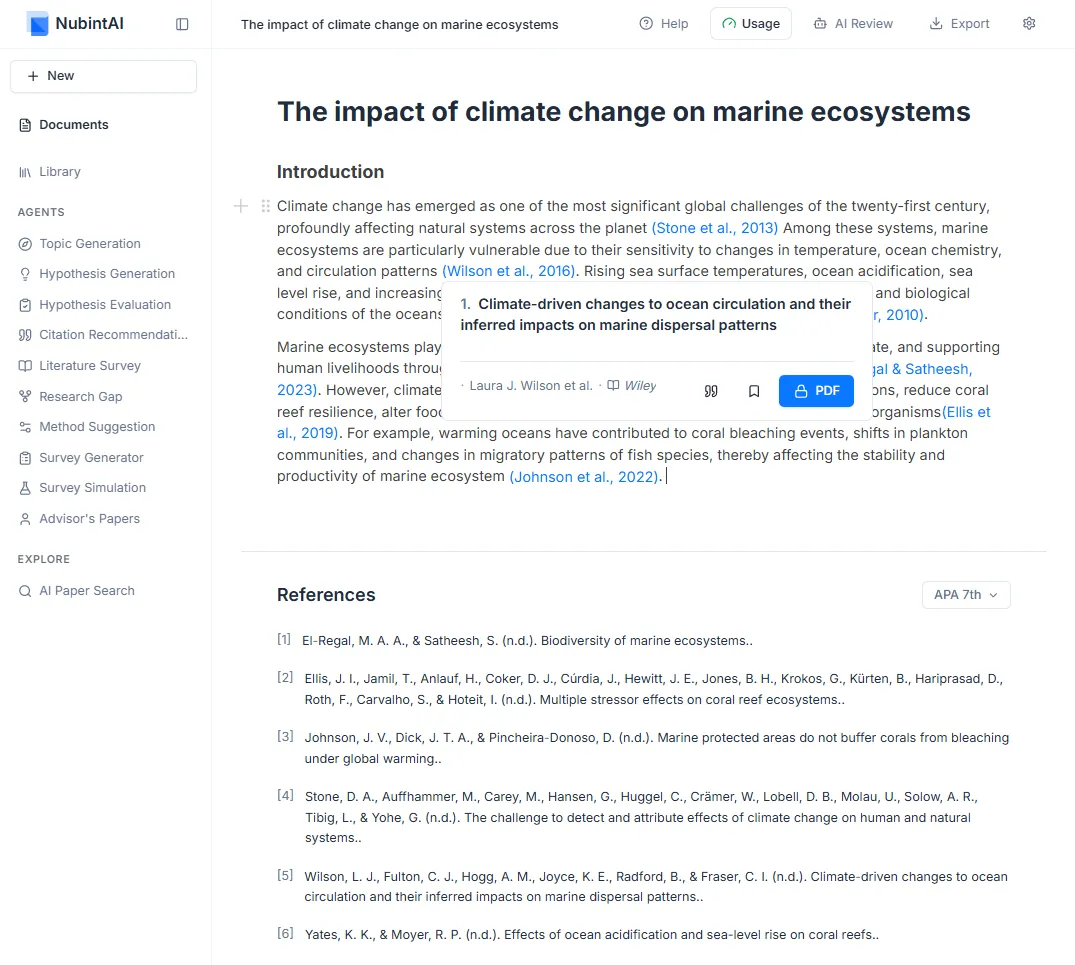Click the NubintAI logo

pos(38,23)
